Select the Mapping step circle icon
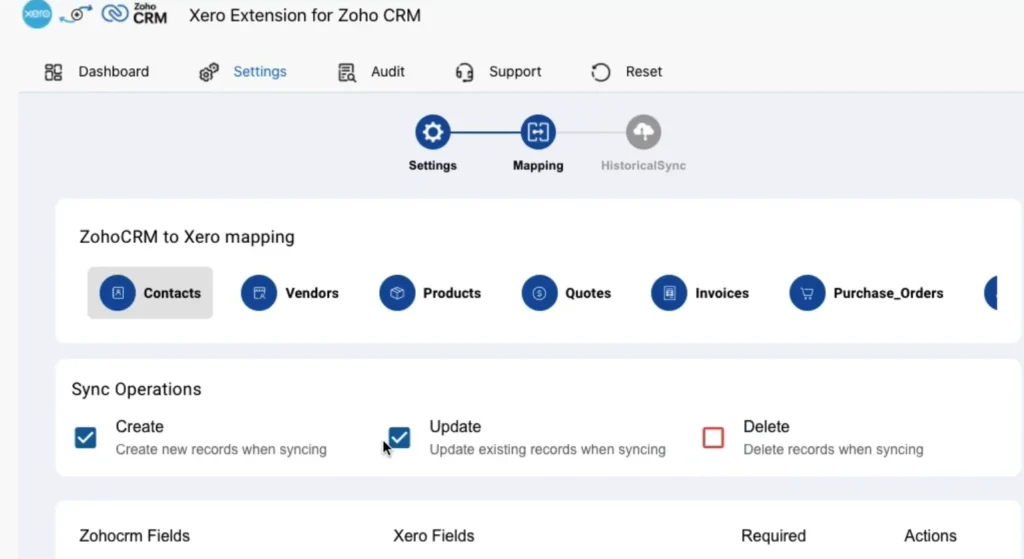 pos(538,132)
